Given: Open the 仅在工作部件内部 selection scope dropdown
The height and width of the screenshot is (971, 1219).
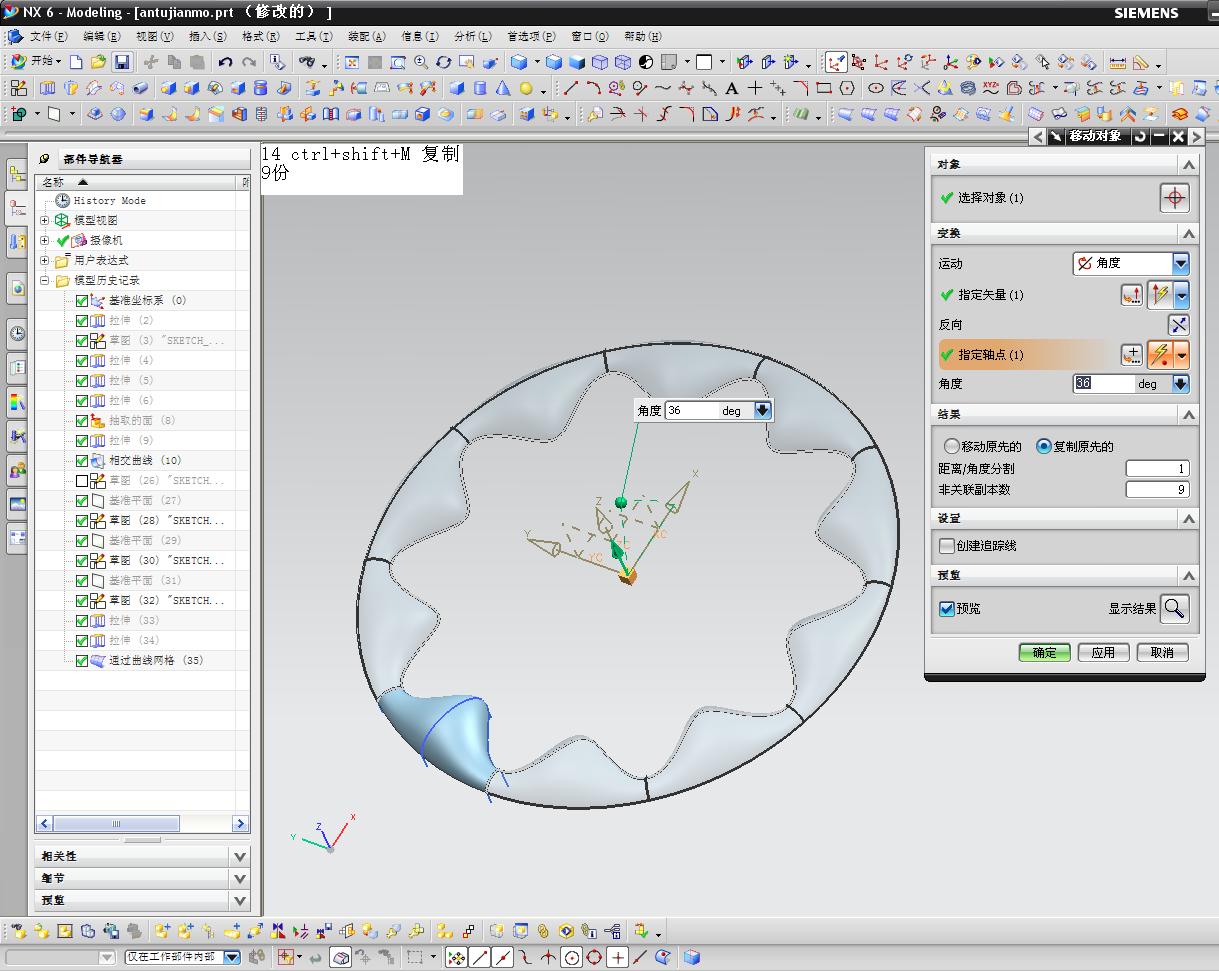Looking at the screenshot, I should click(232, 957).
